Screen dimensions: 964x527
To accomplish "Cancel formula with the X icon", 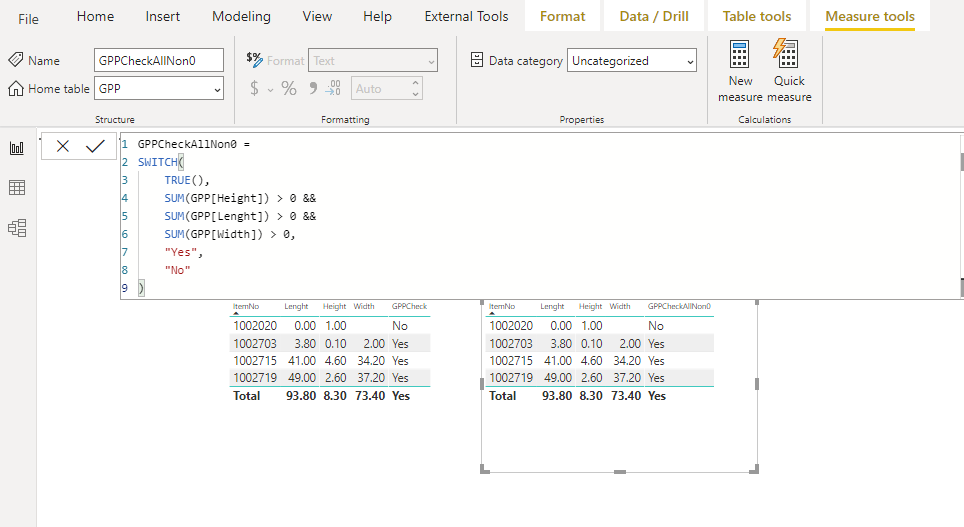I will tap(63, 146).
